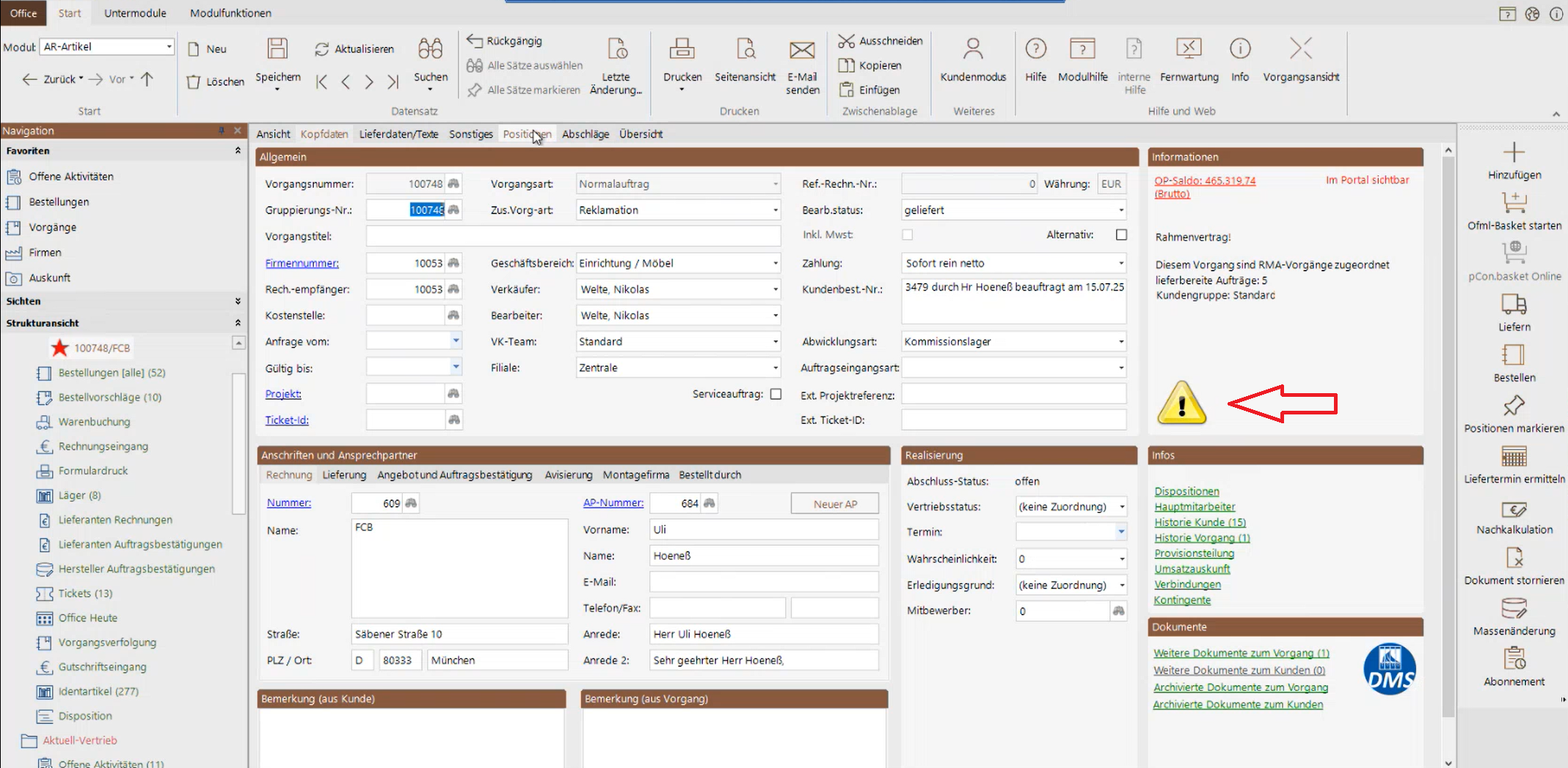Viewport: 1568px width, 768px height.
Task: Open the Bearb.status dropdown
Action: [1120, 211]
